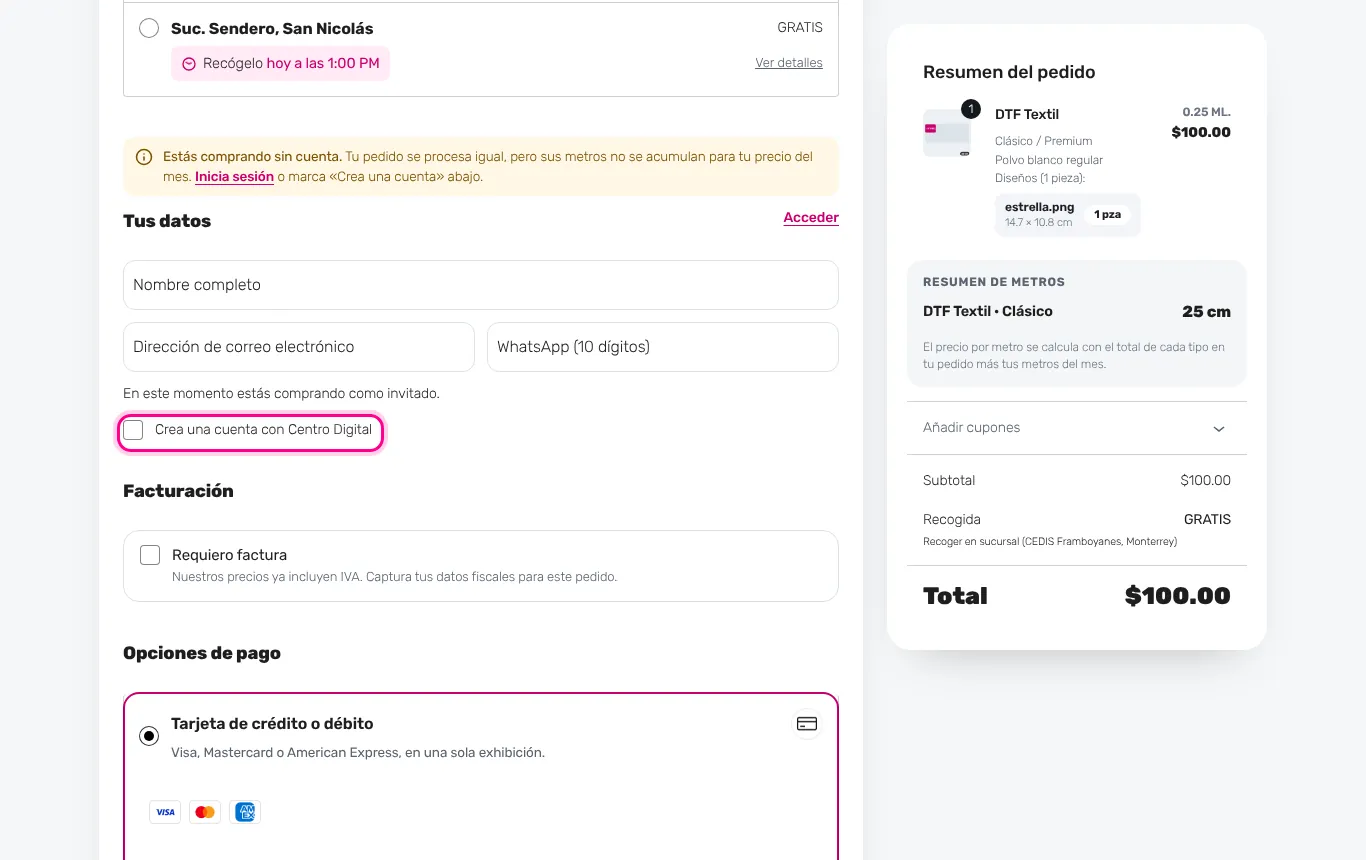Click the 0.25 ML. quantity text

[1206, 112]
